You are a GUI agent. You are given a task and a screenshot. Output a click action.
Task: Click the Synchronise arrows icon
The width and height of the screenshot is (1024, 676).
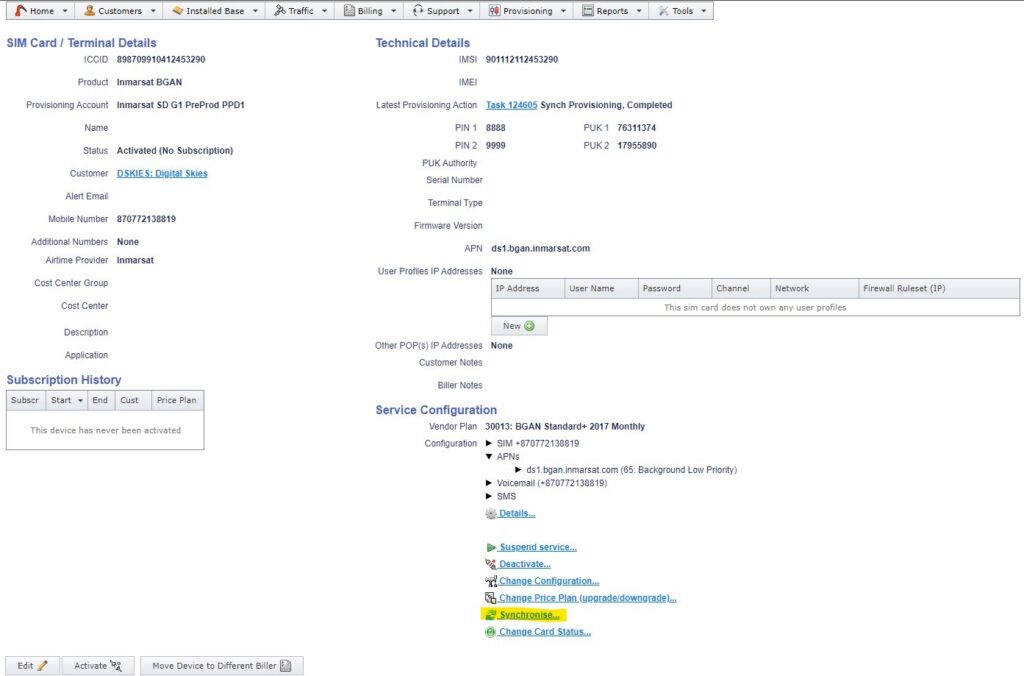(490, 615)
